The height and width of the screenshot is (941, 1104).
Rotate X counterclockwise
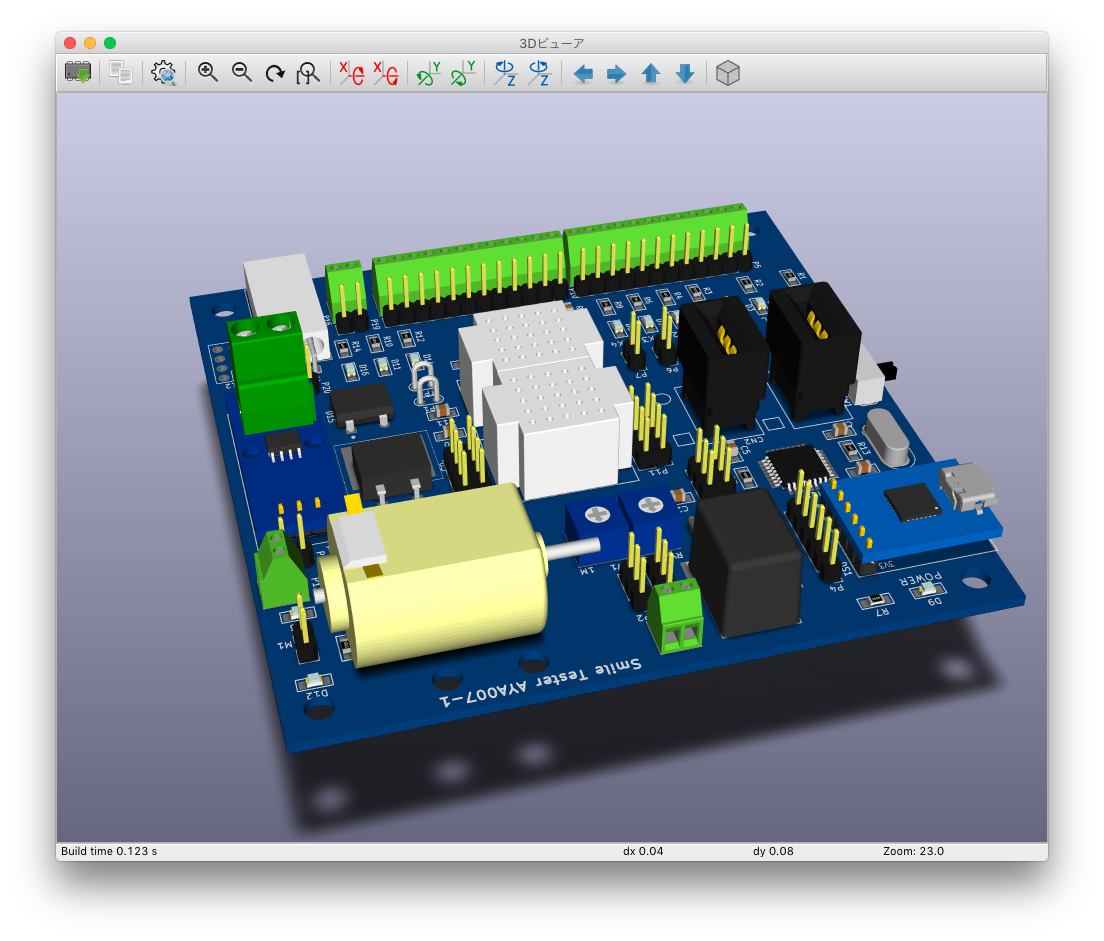385,73
